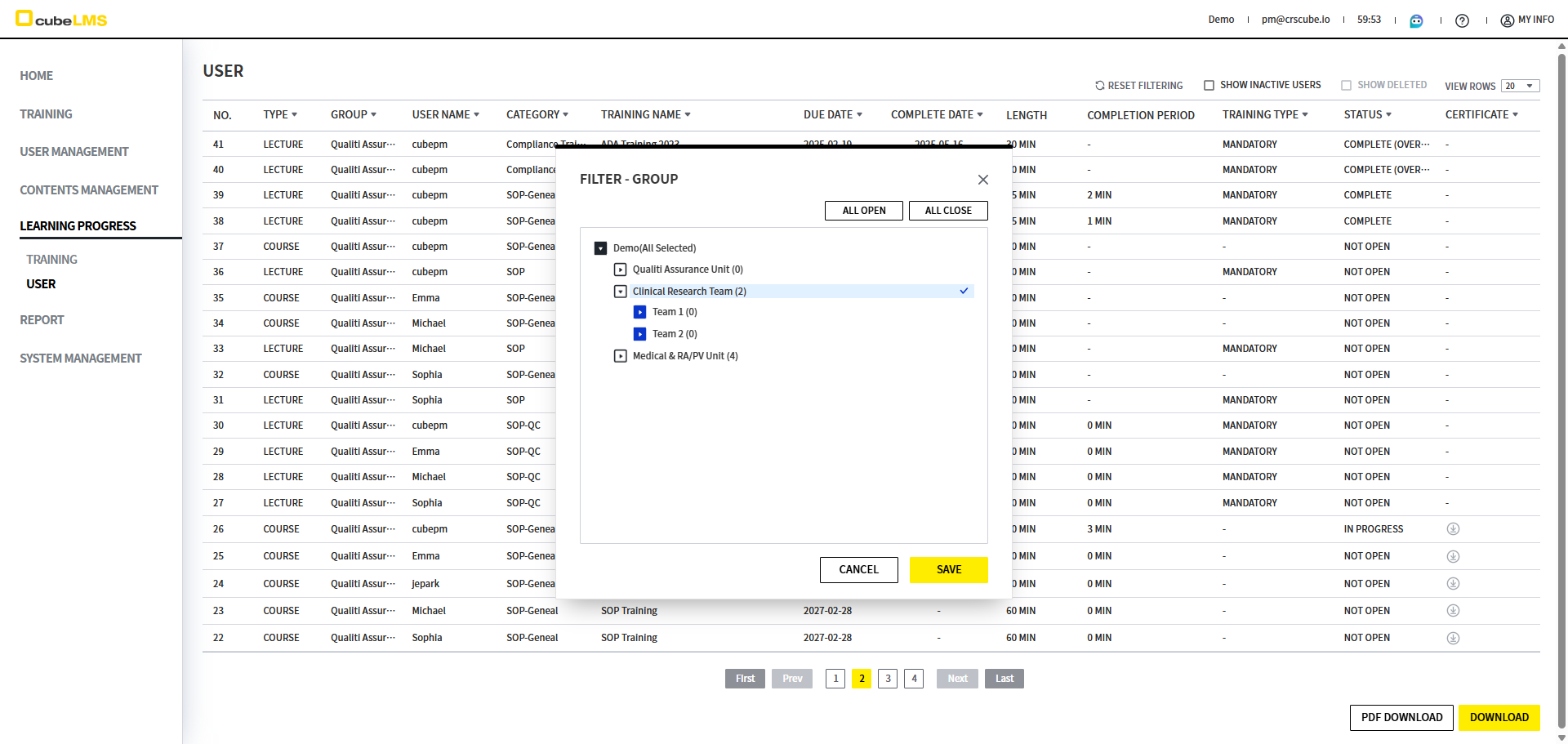Image resolution: width=1568 pixels, height=744 pixels.
Task: Enable Show Inactive Users checkbox
Action: (1209, 86)
